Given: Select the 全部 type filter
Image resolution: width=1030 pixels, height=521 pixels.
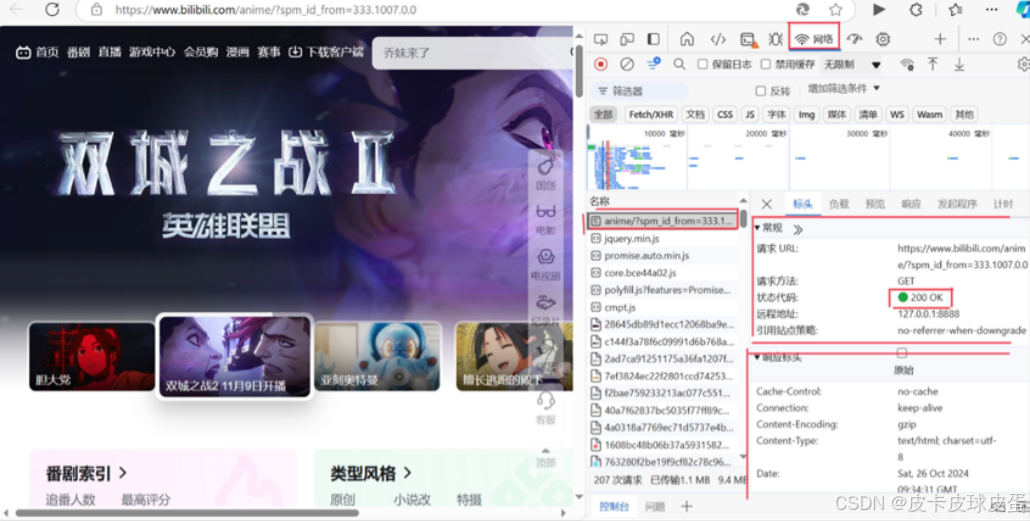Looking at the screenshot, I should point(603,114).
